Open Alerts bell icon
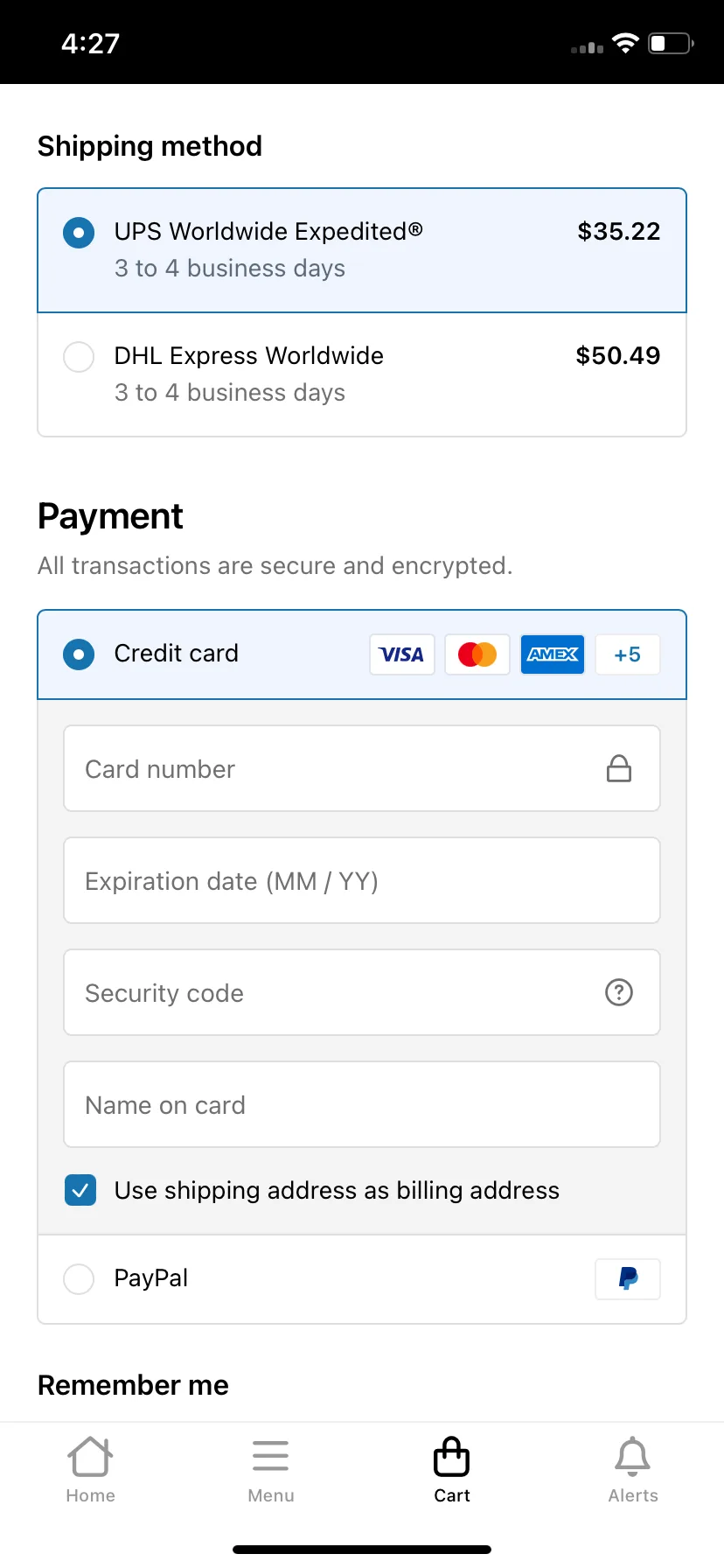This screenshot has width=724, height=1568. click(x=633, y=1457)
